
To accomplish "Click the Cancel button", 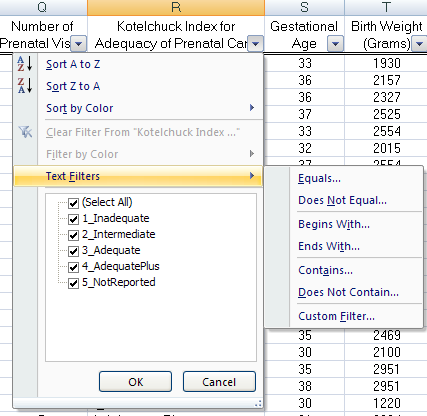I will (x=219, y=382).
